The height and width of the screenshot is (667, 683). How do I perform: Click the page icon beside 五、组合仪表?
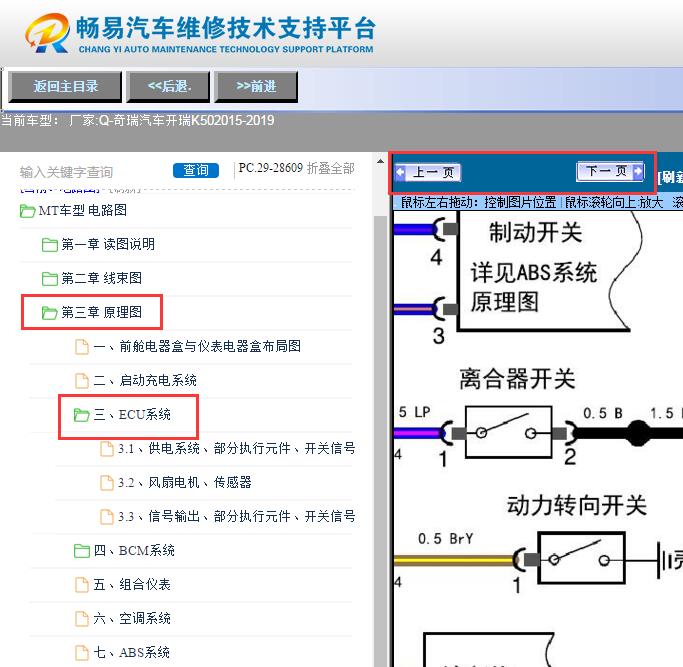82,585
